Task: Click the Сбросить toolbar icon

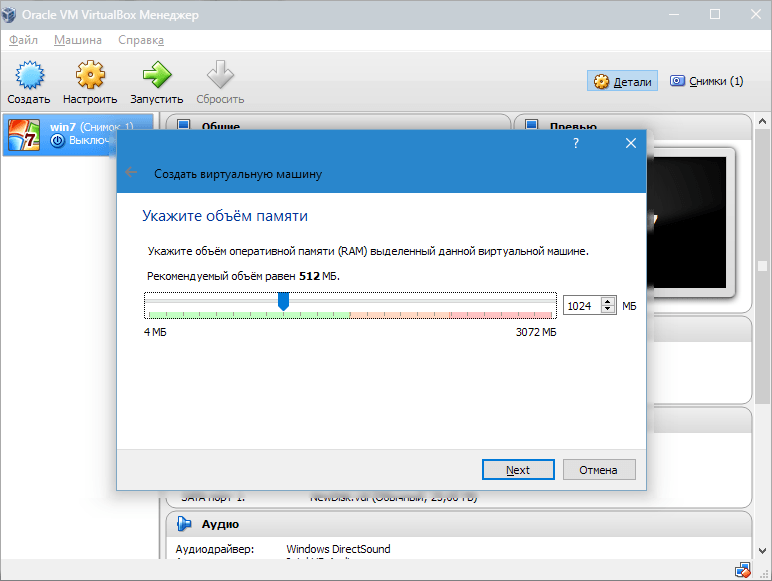Action: pos(220,77)
